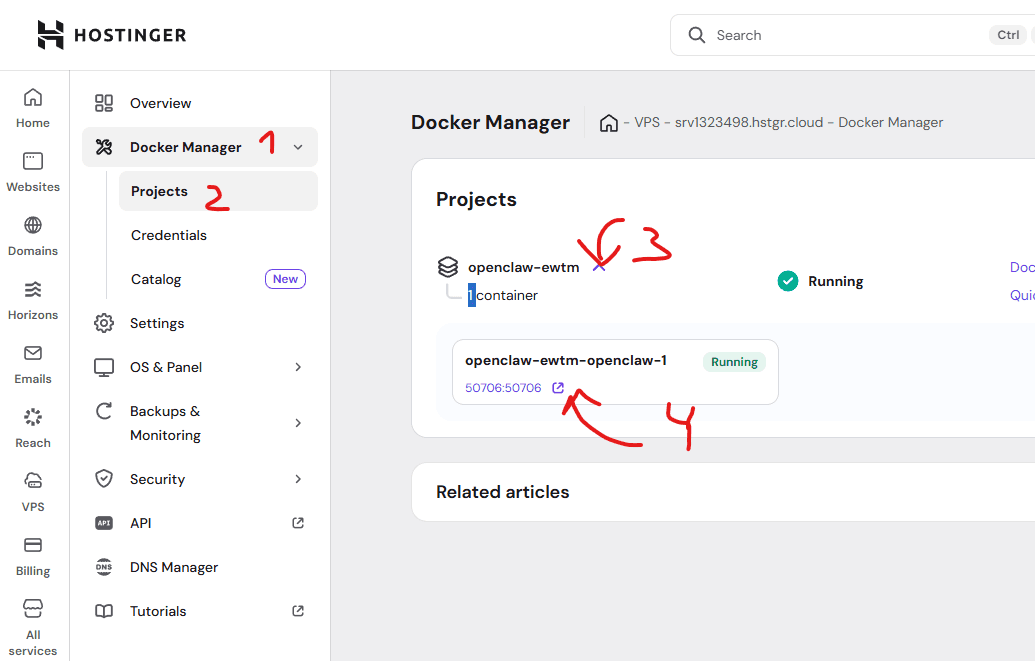Open Domains in the left rail
1035x661 pixels.
coord(33,236)
